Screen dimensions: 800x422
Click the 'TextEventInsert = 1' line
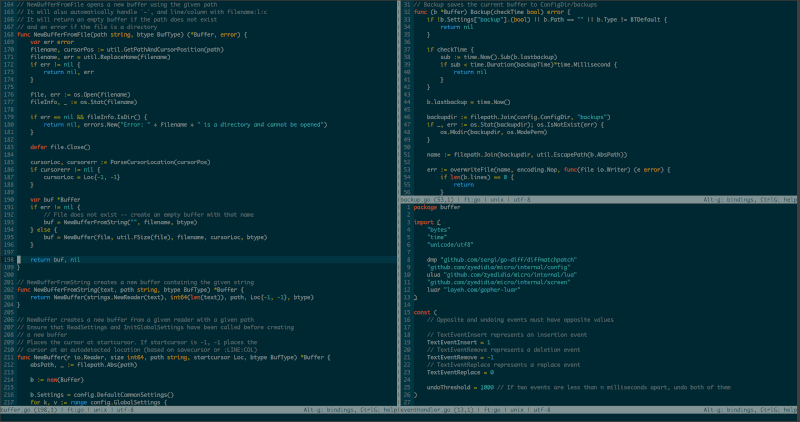click(458, 342)
